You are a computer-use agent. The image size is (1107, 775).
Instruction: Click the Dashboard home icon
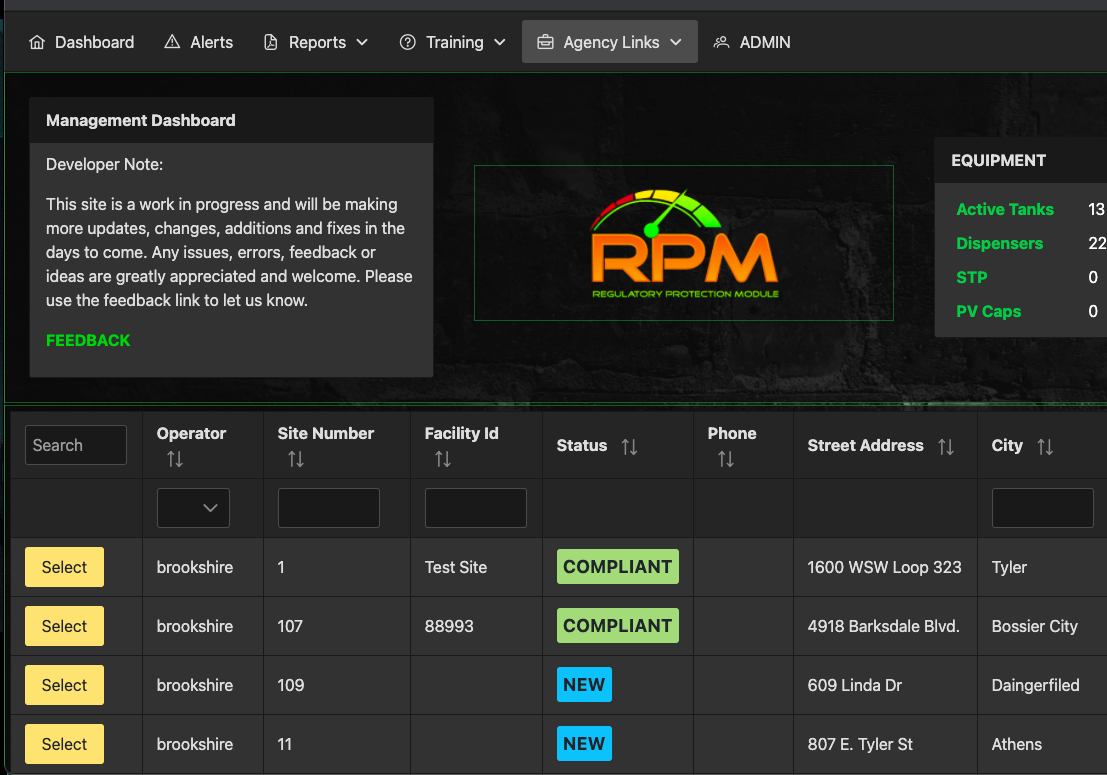(x=37, y=42)
